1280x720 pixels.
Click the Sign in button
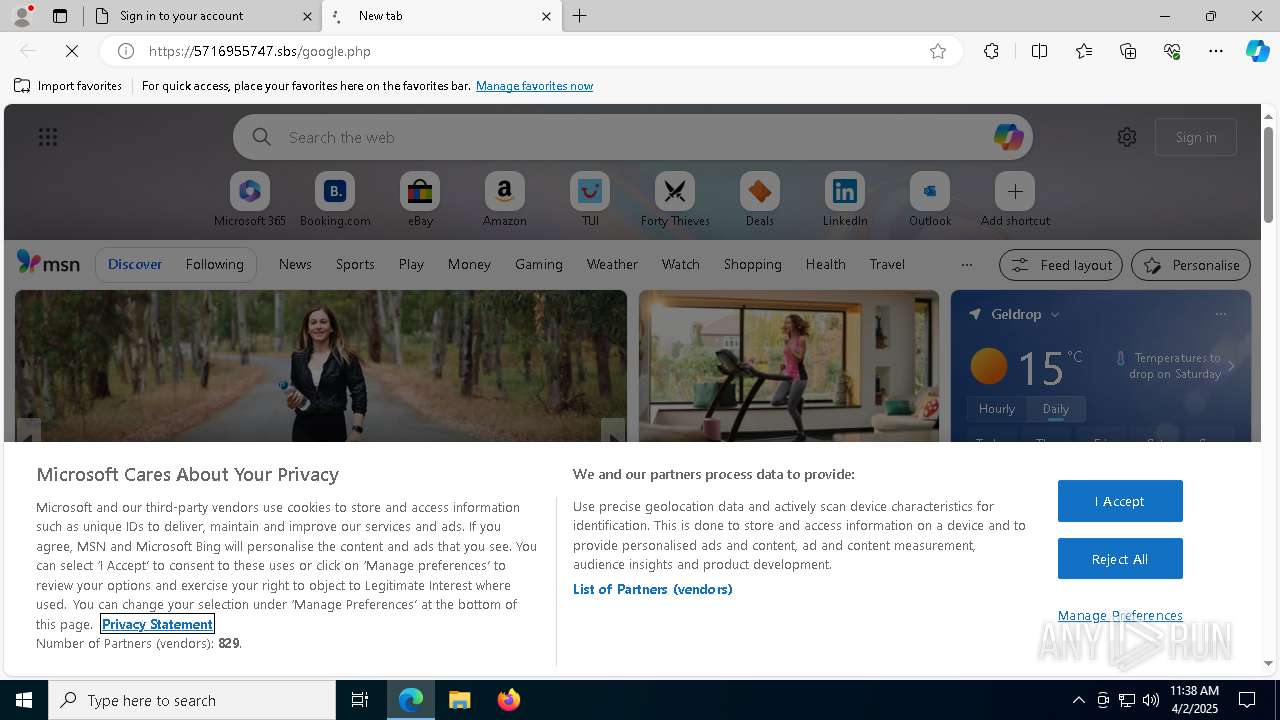pos(1196,137)
